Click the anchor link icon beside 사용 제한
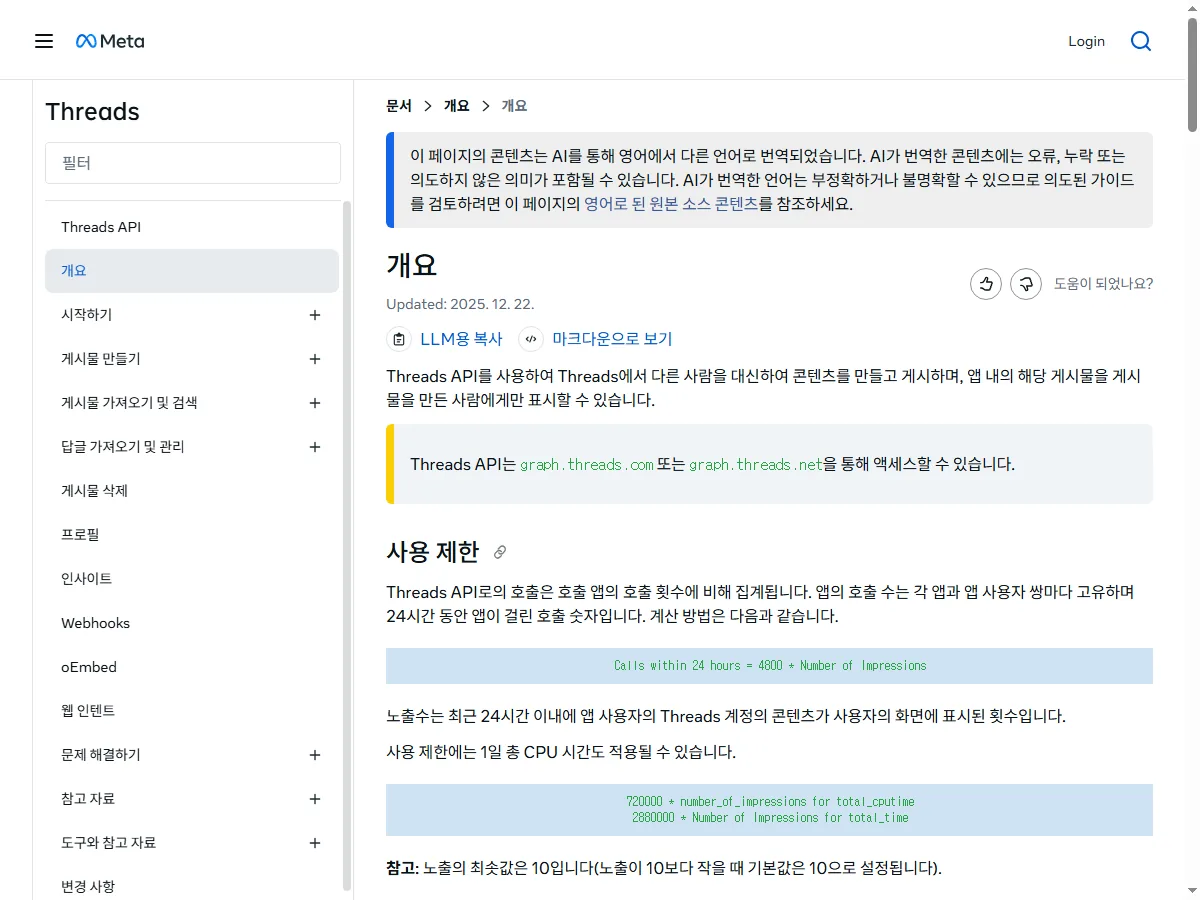The image size is (1200, 900). (500, 552)
